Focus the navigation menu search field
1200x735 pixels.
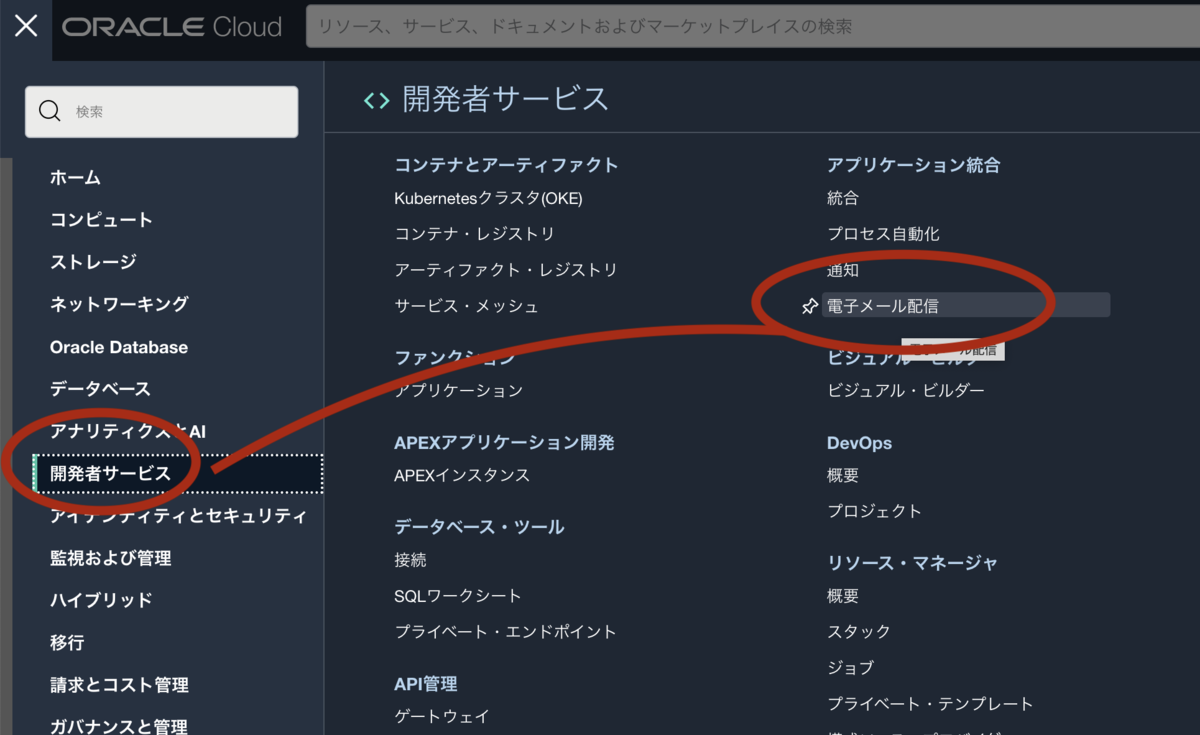point(161,111)
